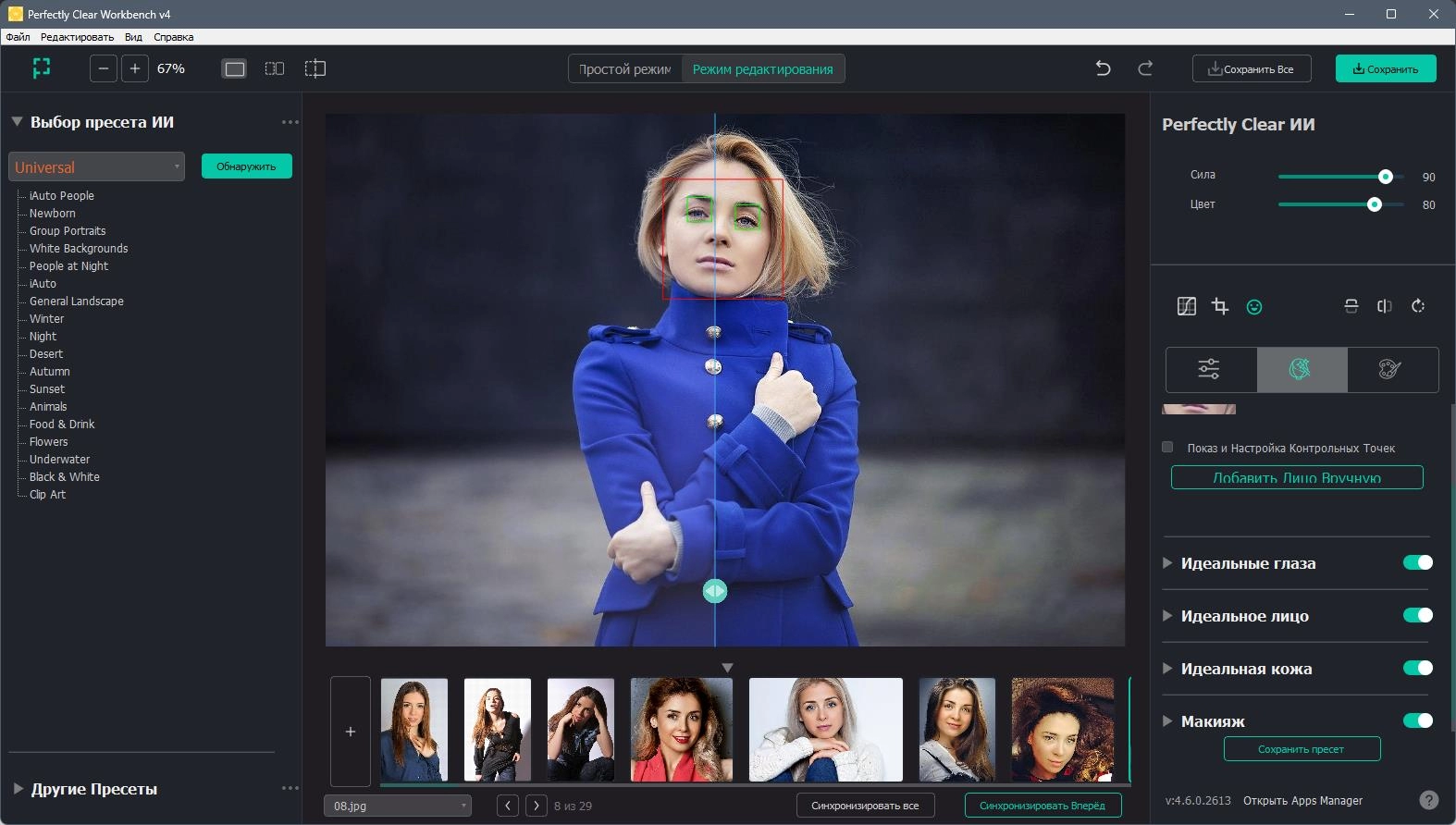Click the green Сохранить button

click(x=1386, y=68)
